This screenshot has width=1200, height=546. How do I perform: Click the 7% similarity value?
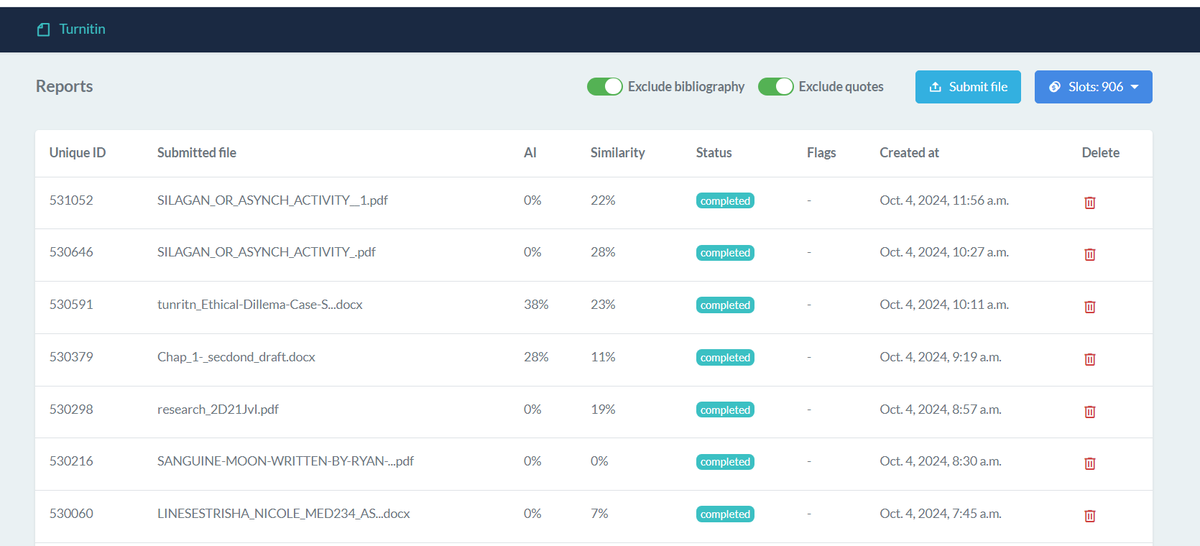pos(599,513)
